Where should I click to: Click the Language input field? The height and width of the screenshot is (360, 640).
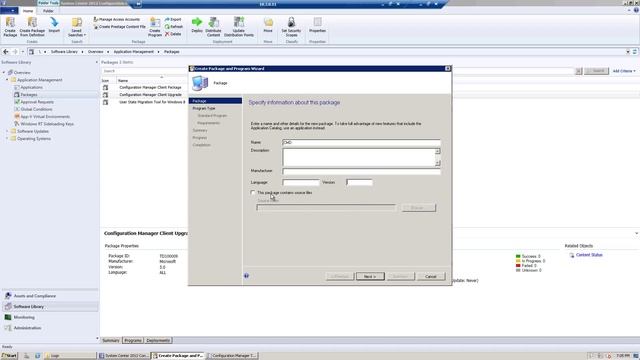(301, 182)
